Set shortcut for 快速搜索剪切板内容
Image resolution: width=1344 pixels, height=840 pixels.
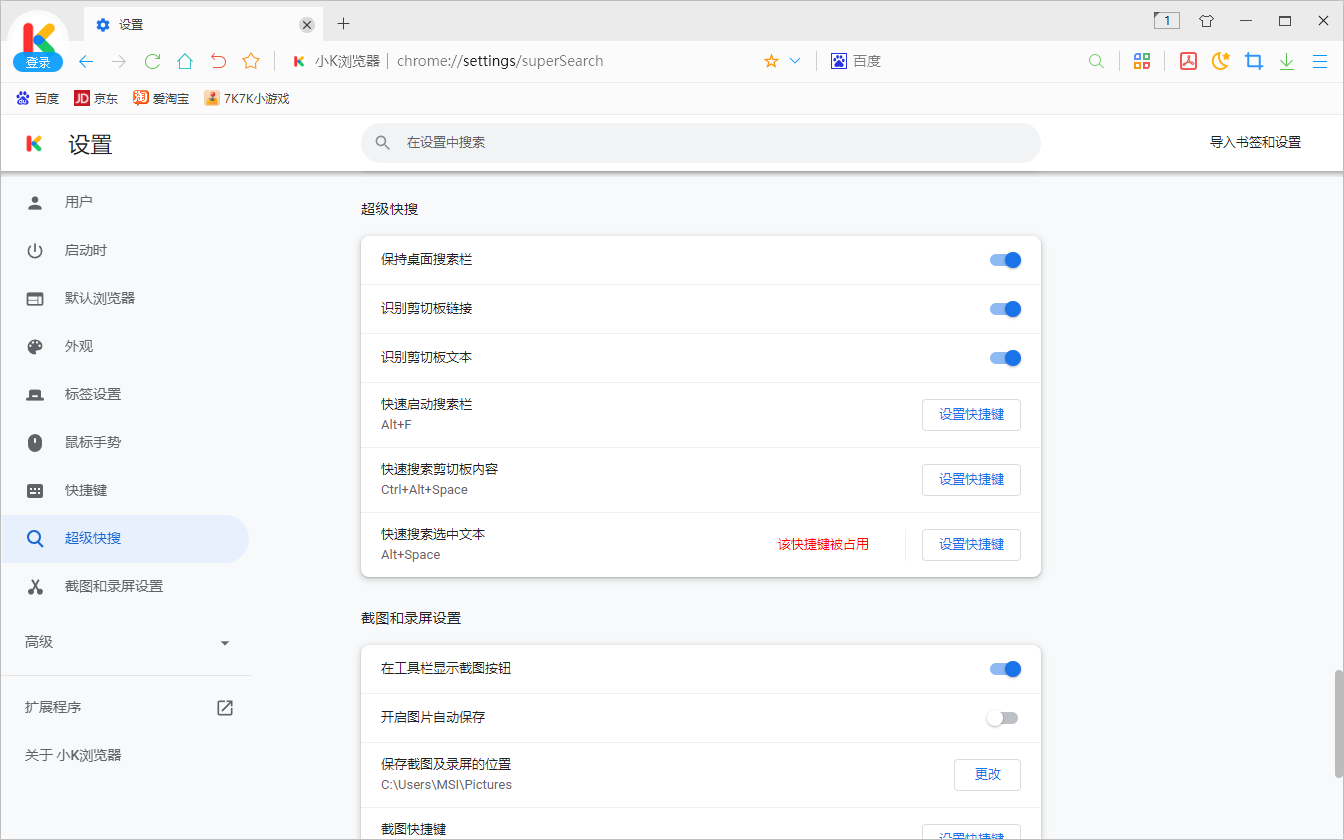(971, 480)
